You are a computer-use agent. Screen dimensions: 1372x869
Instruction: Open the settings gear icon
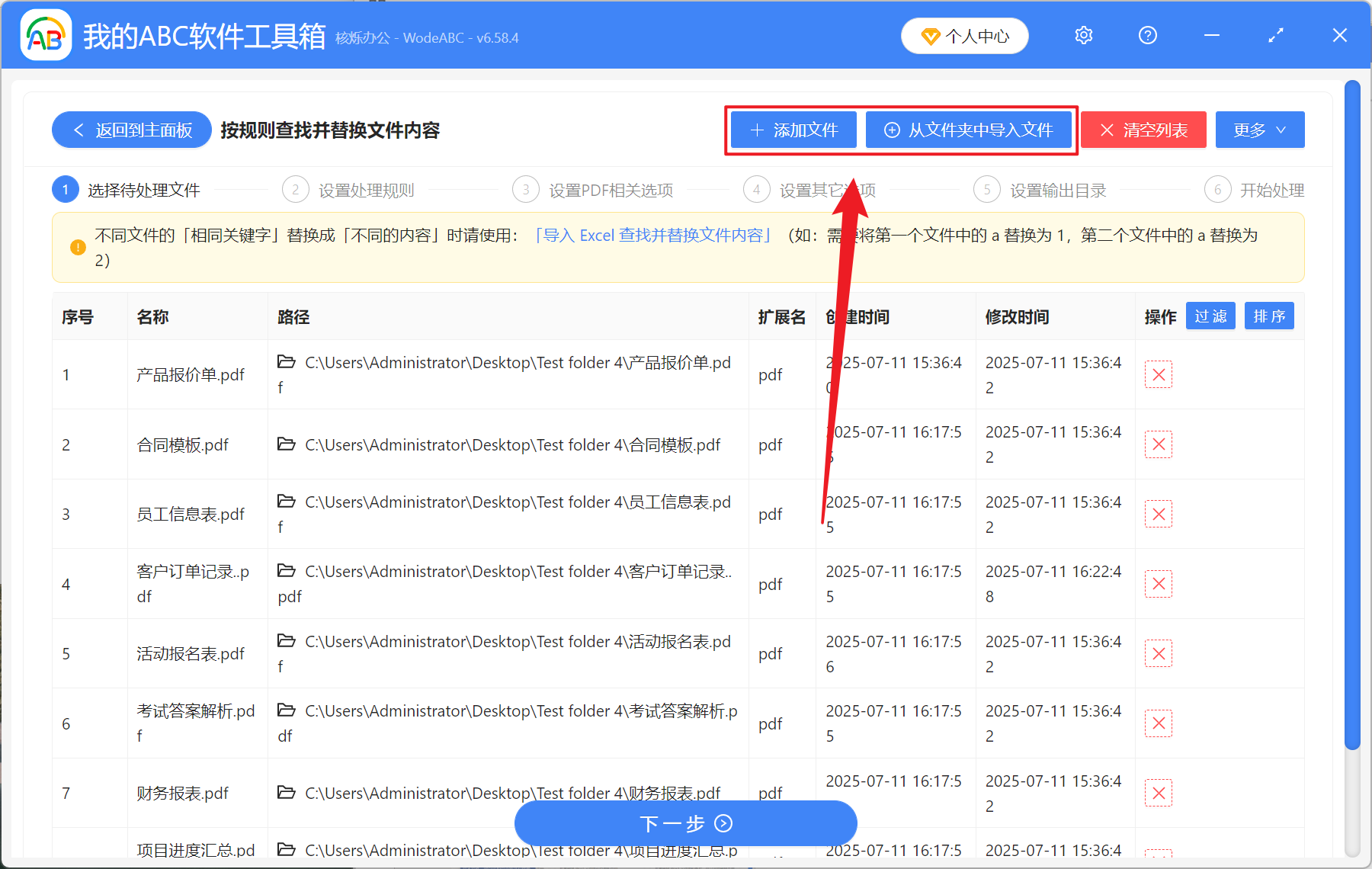click(x=1083, y=35)
